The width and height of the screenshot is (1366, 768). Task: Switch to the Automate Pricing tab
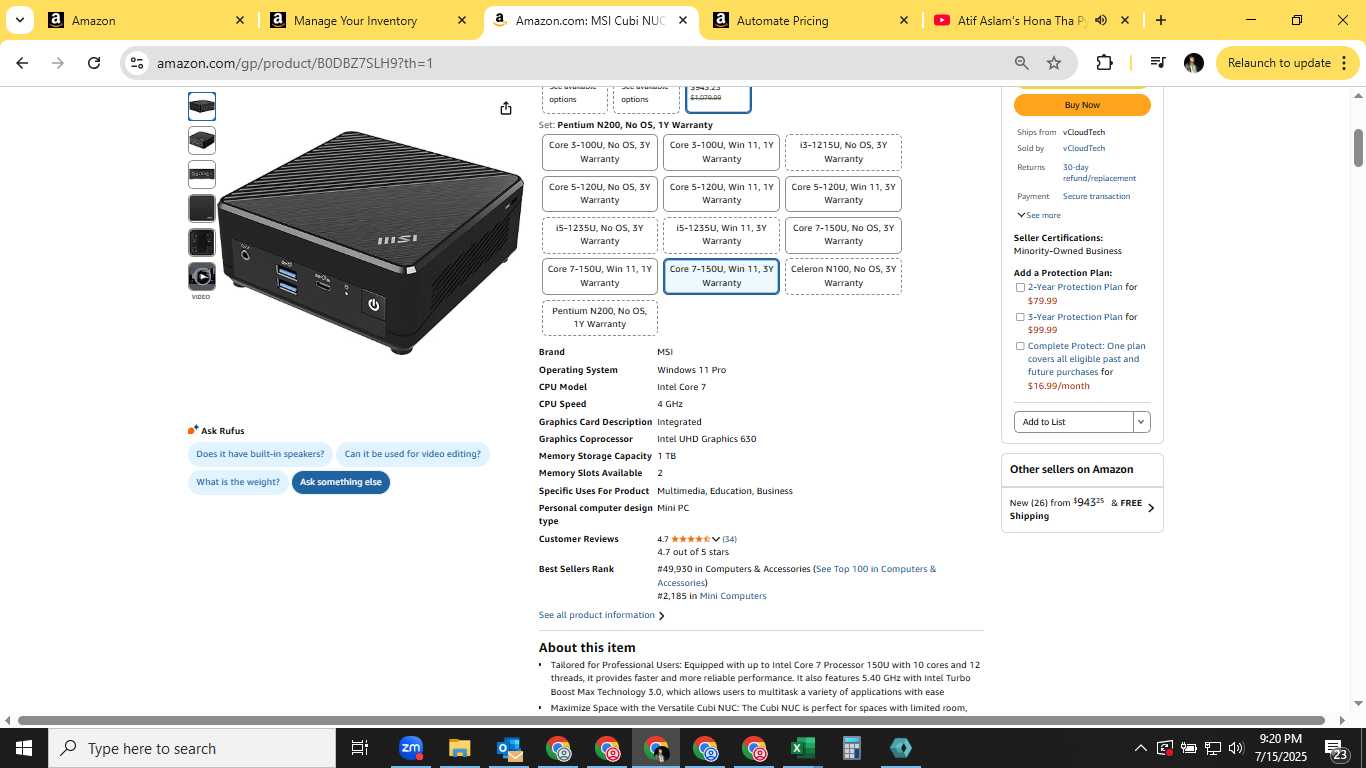click(x=811, y=20)
